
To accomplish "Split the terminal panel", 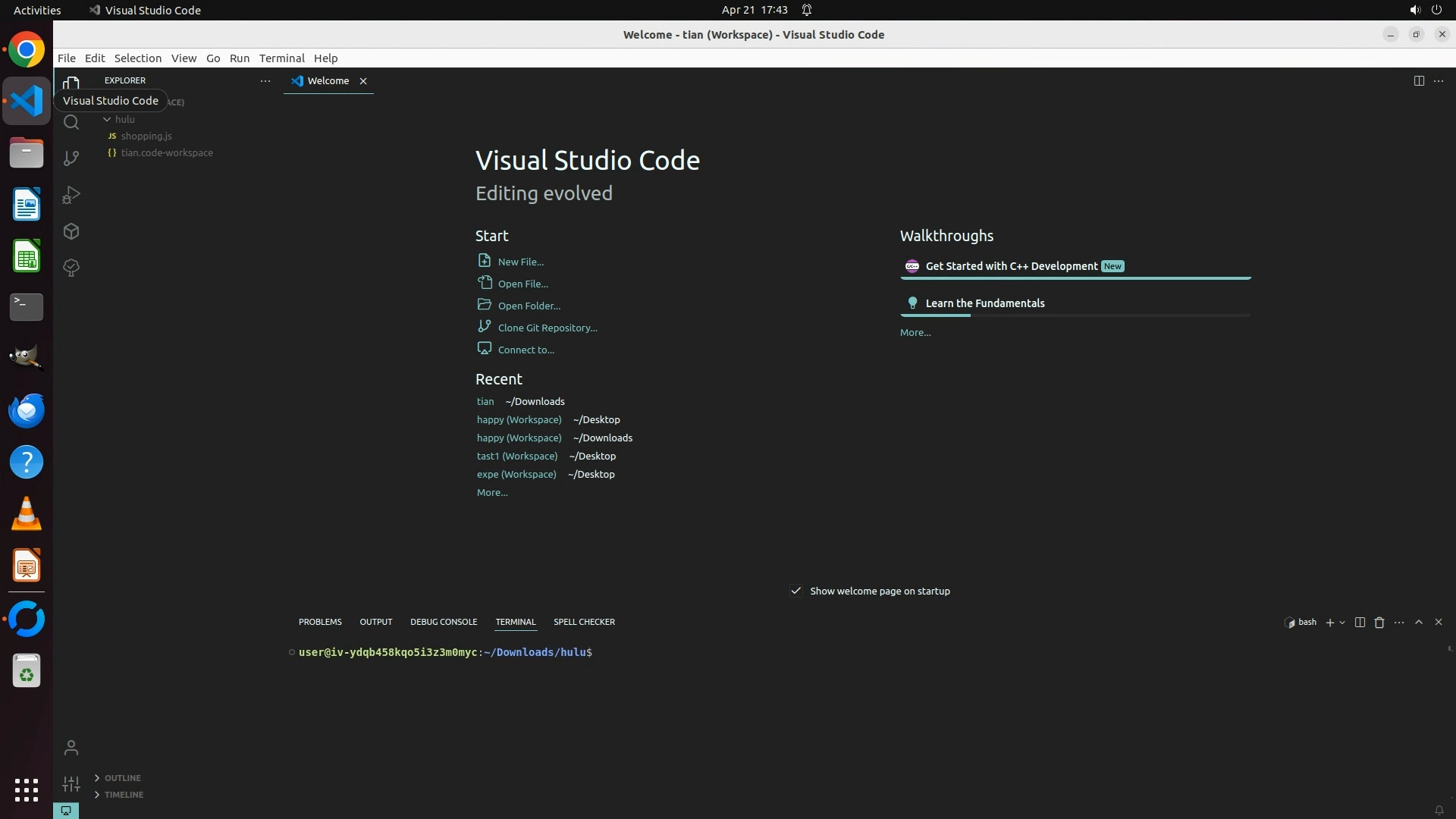I will 1360,622.
